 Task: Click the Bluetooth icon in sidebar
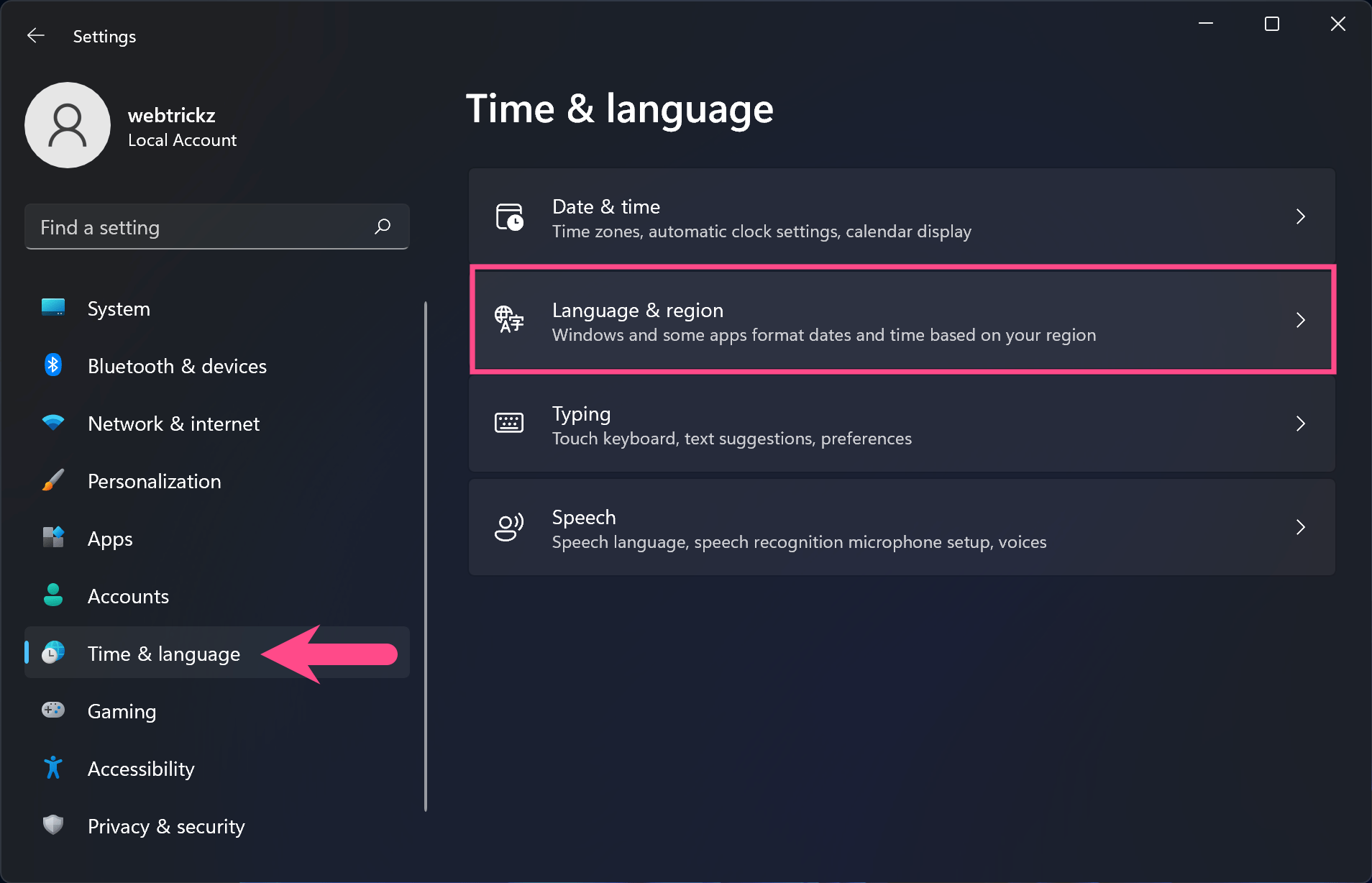click(x=53, y=365)
